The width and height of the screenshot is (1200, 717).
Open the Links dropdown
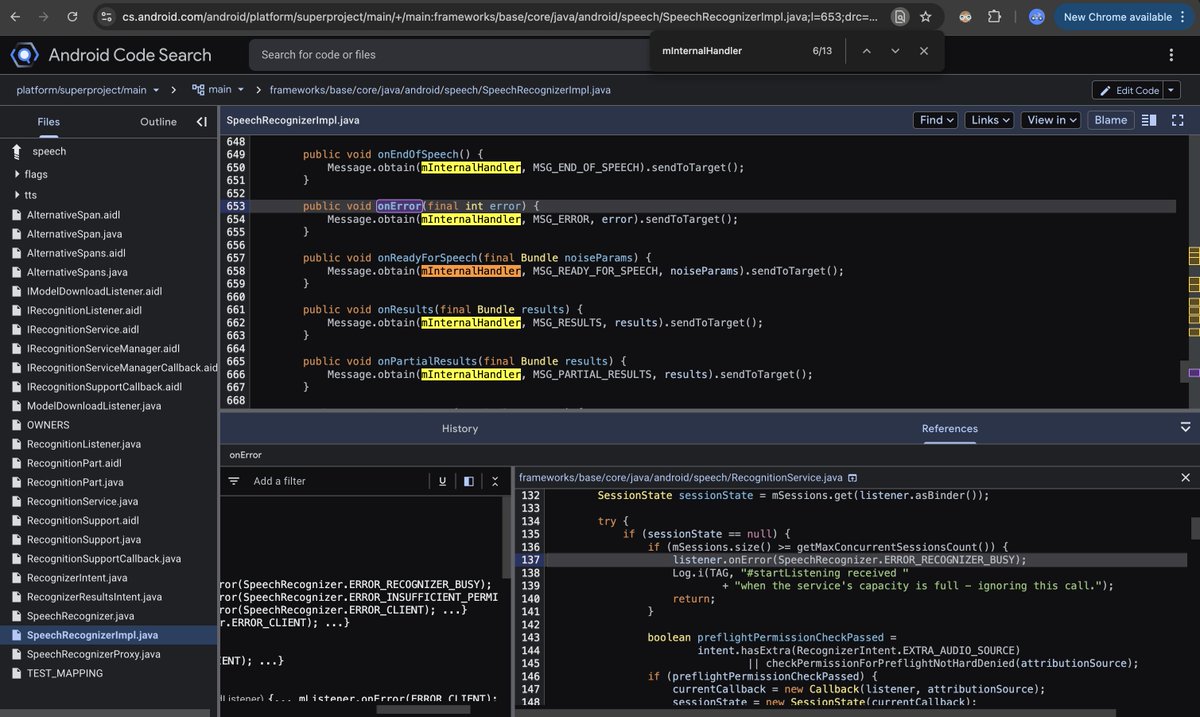coord(990,120)
